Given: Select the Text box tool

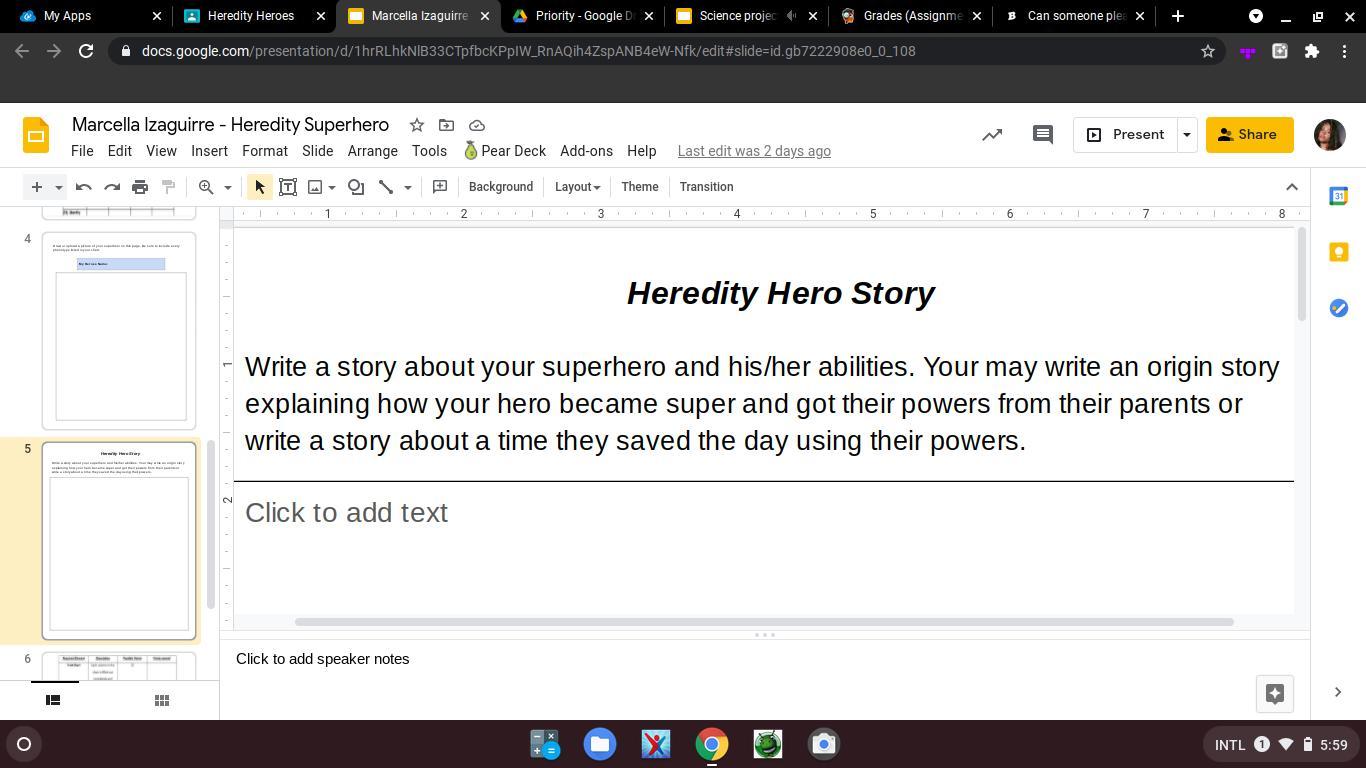Looking at the screenshot, I should click(288, 187).
